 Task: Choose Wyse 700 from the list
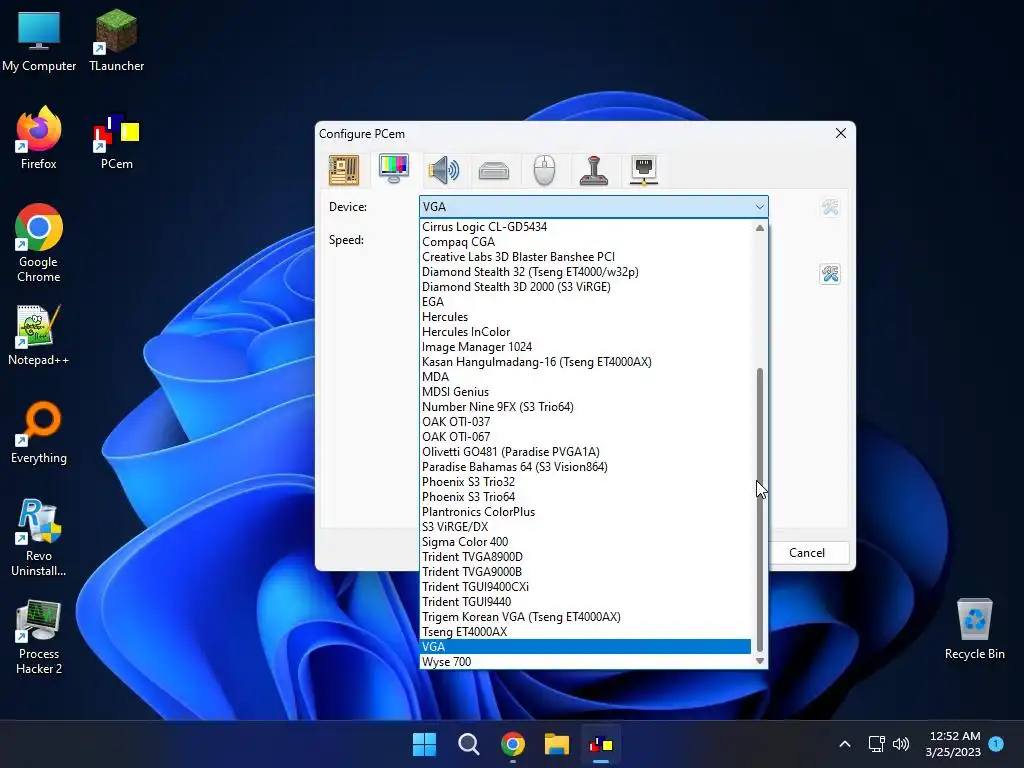[x=585, y=662]
